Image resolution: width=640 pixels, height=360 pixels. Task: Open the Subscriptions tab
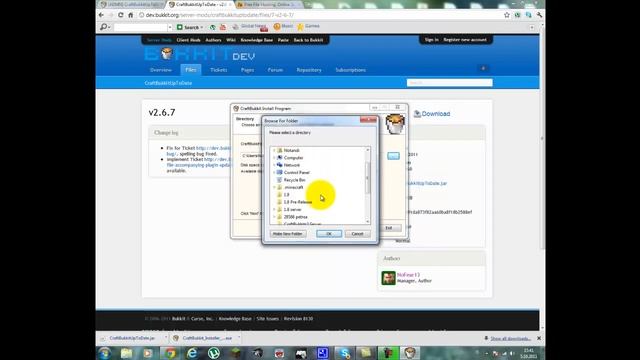point(350,70)
